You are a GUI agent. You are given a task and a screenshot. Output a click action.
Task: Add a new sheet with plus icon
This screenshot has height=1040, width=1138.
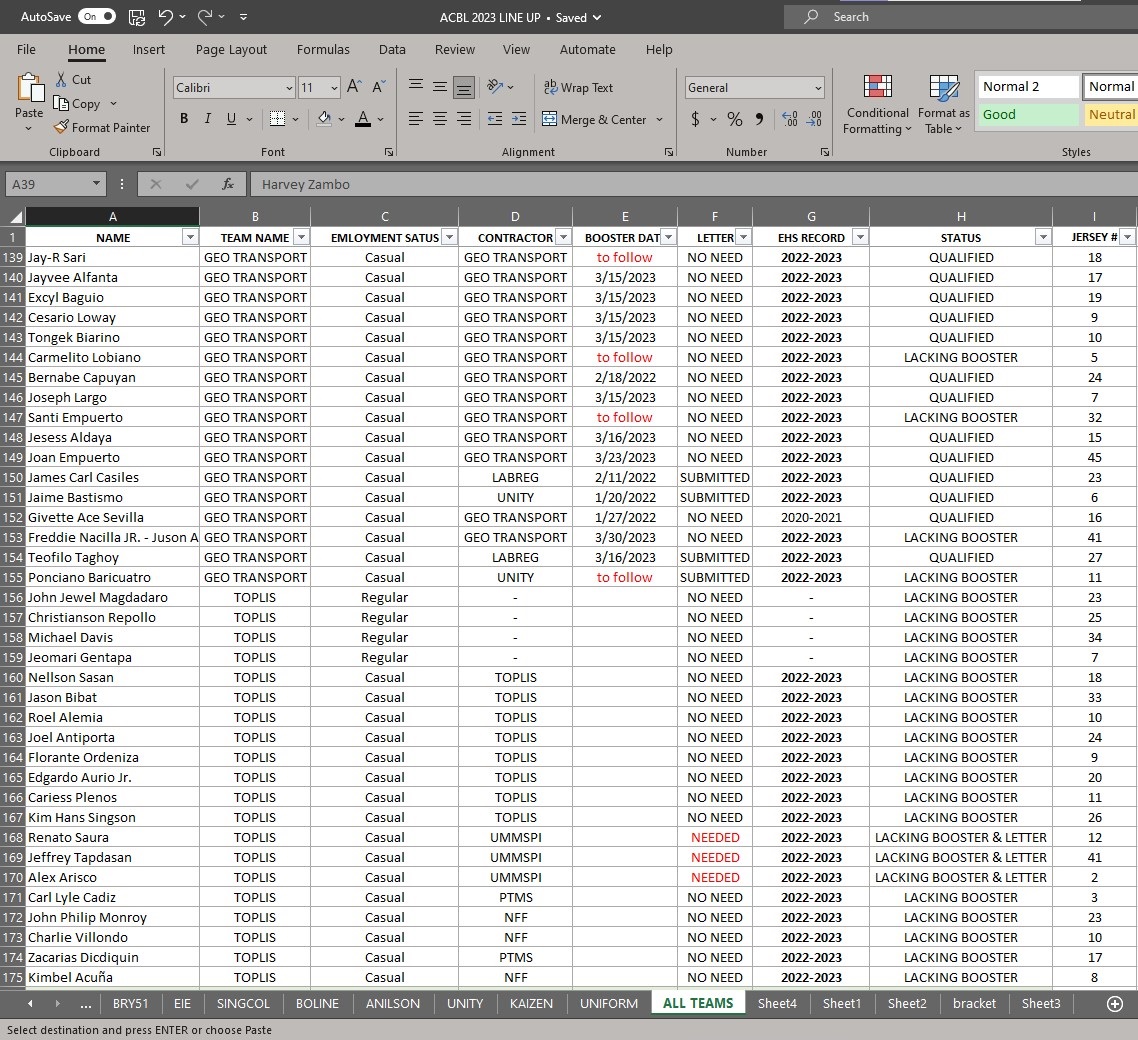coord(1115,1004)
